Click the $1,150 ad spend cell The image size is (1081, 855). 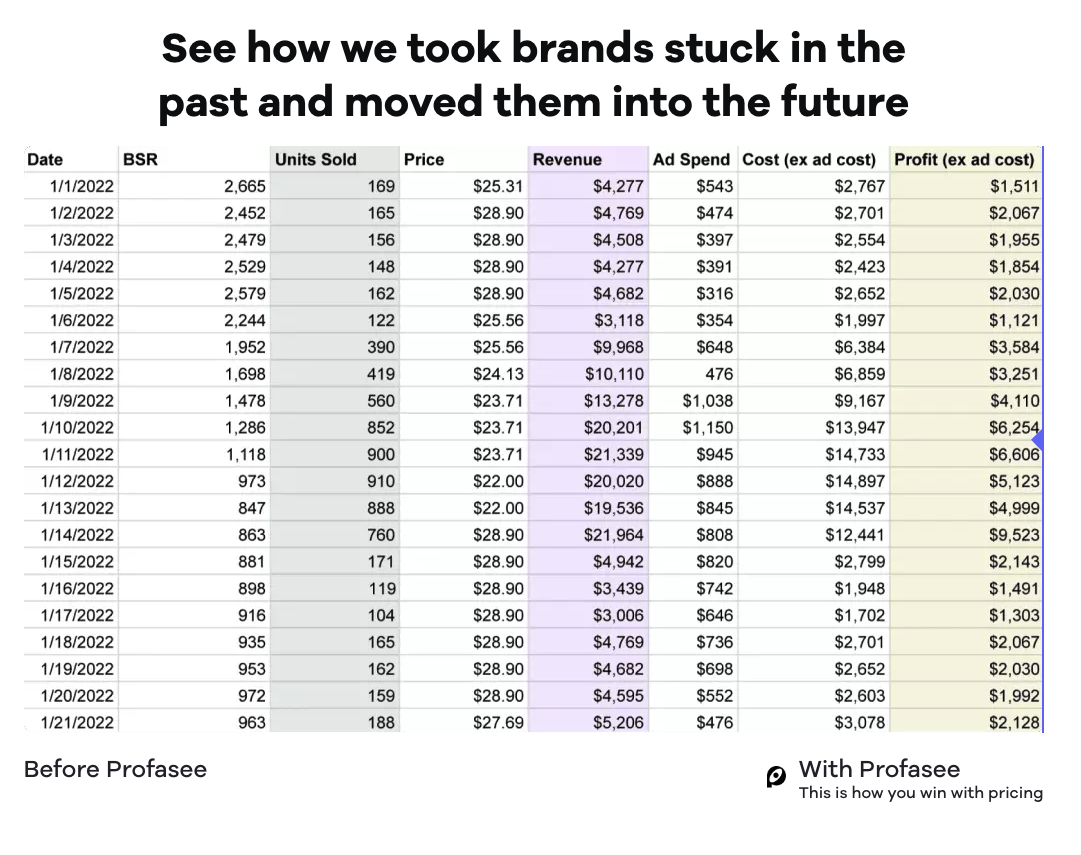(x=708, y=428)
